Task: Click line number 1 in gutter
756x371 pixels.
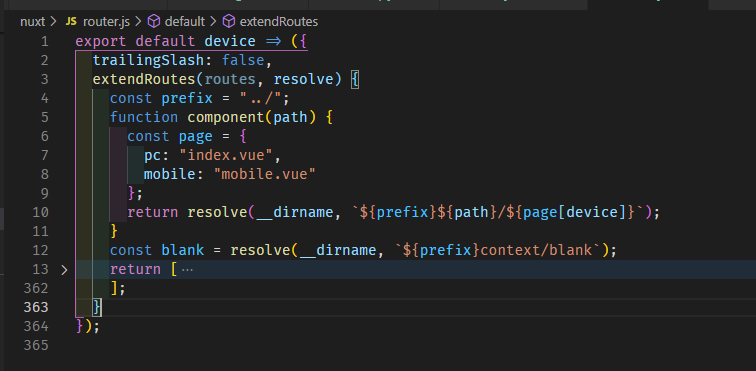Action: (x=44, y=41)
